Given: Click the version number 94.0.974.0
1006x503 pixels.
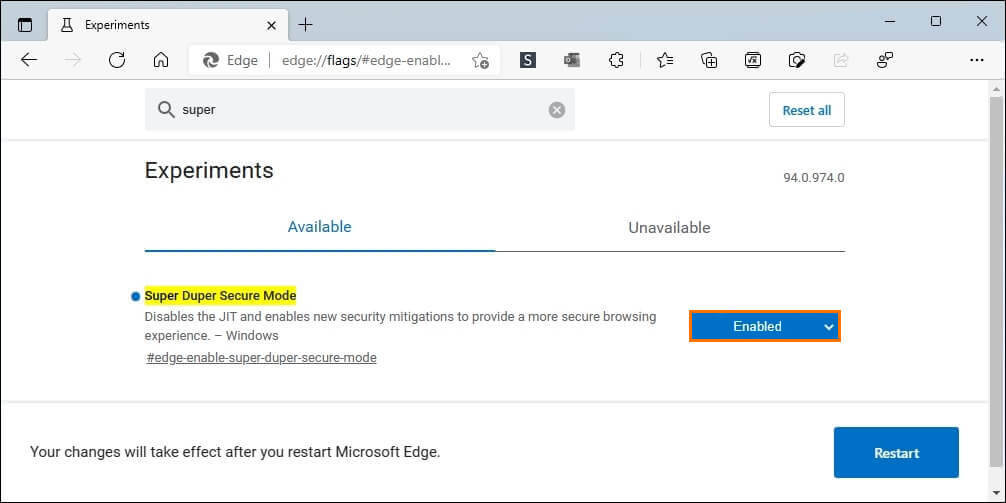Looking at the screenshot, I should (814, 178).
